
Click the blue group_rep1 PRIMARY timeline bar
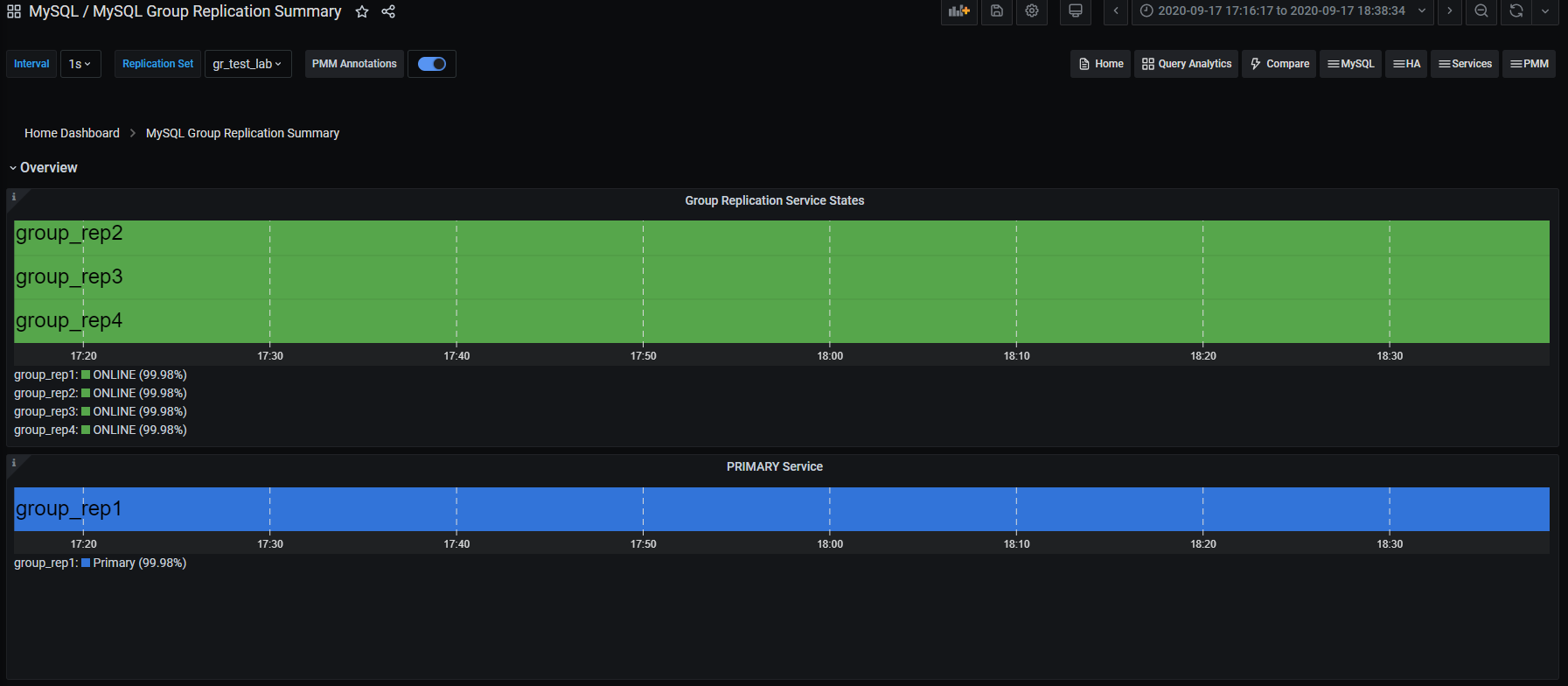click(781, 508)
